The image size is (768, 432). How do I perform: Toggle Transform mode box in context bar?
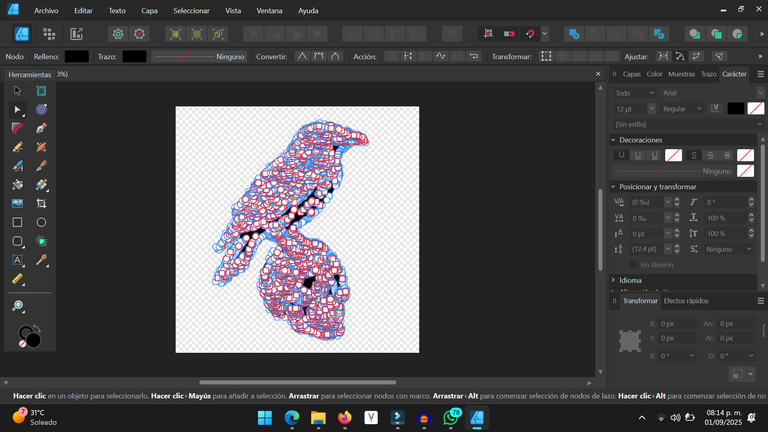(x=546, y=56)
